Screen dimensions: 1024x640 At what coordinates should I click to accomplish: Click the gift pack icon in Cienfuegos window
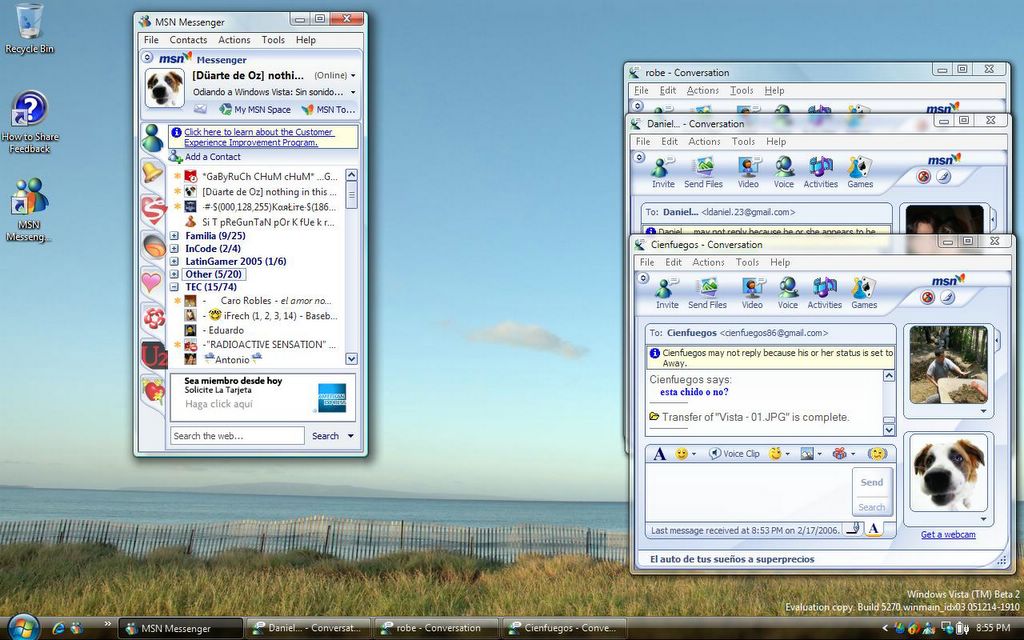coord(840,453)
